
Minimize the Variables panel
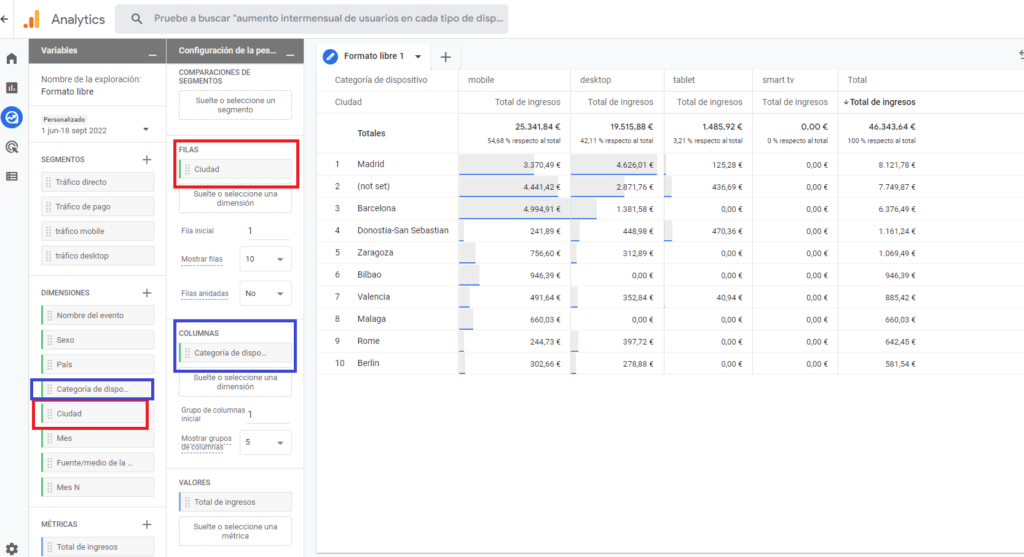(152, 55)
